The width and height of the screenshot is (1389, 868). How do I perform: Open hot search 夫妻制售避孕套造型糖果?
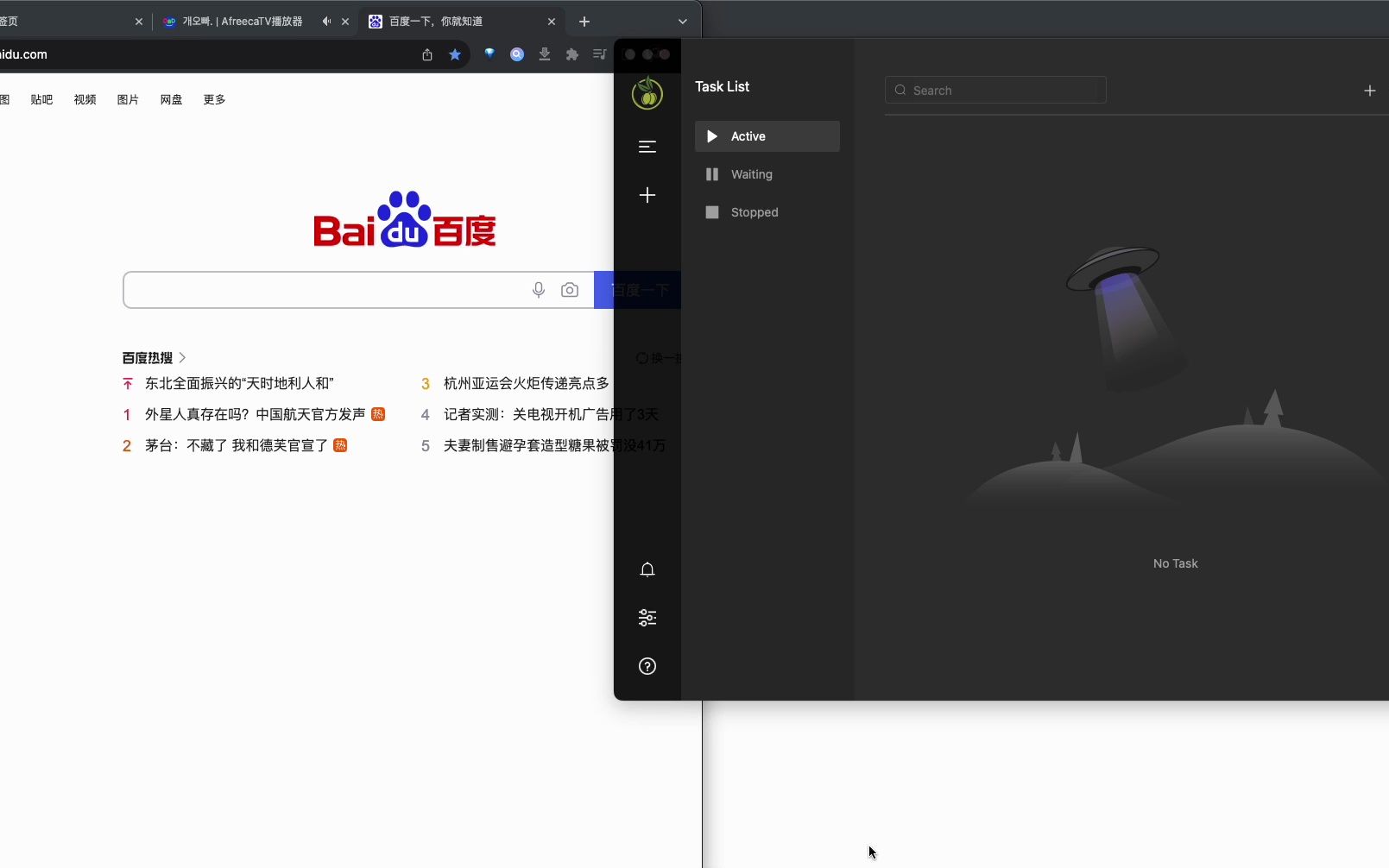(527, 445)
